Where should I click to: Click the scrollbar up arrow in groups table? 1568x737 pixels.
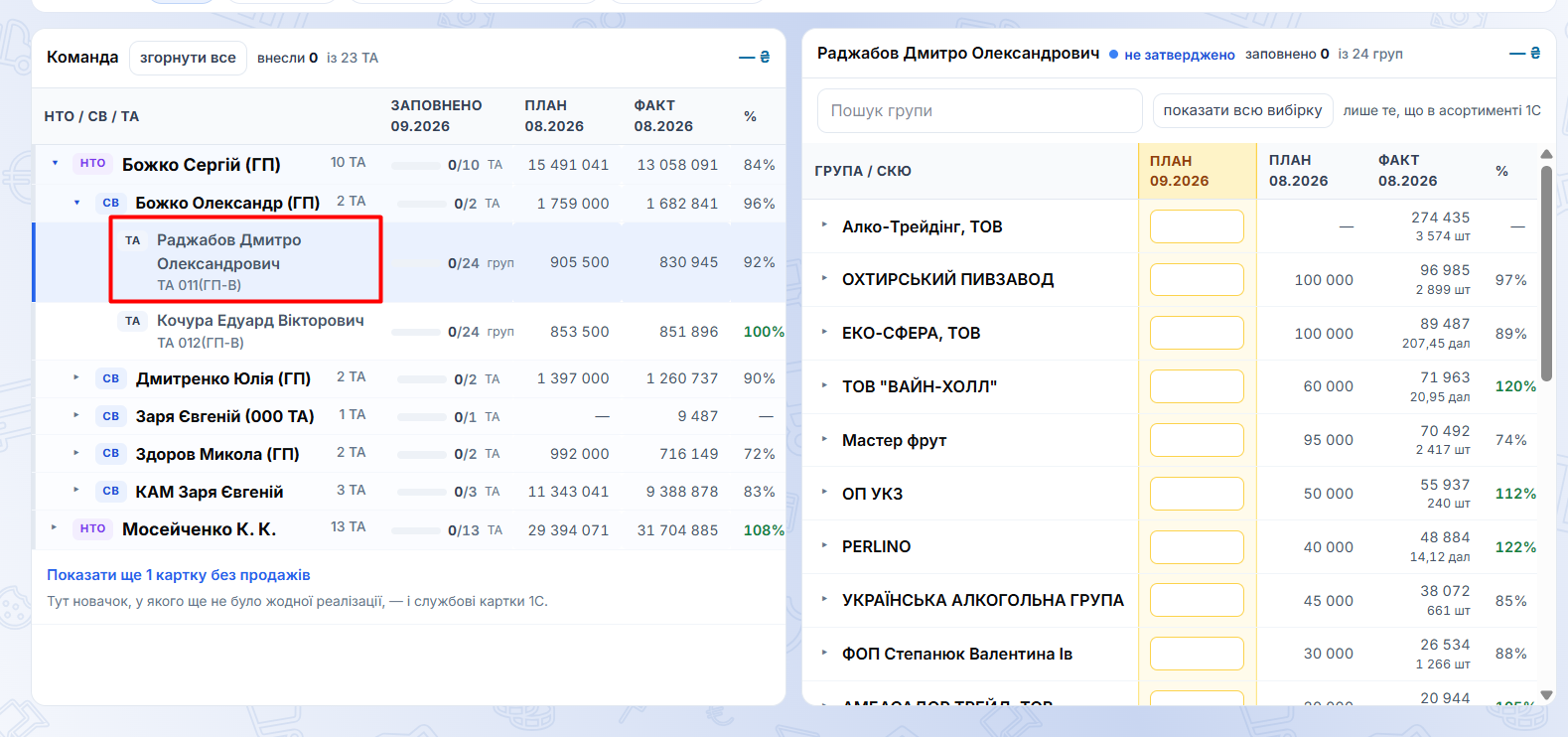[1546, 154]
